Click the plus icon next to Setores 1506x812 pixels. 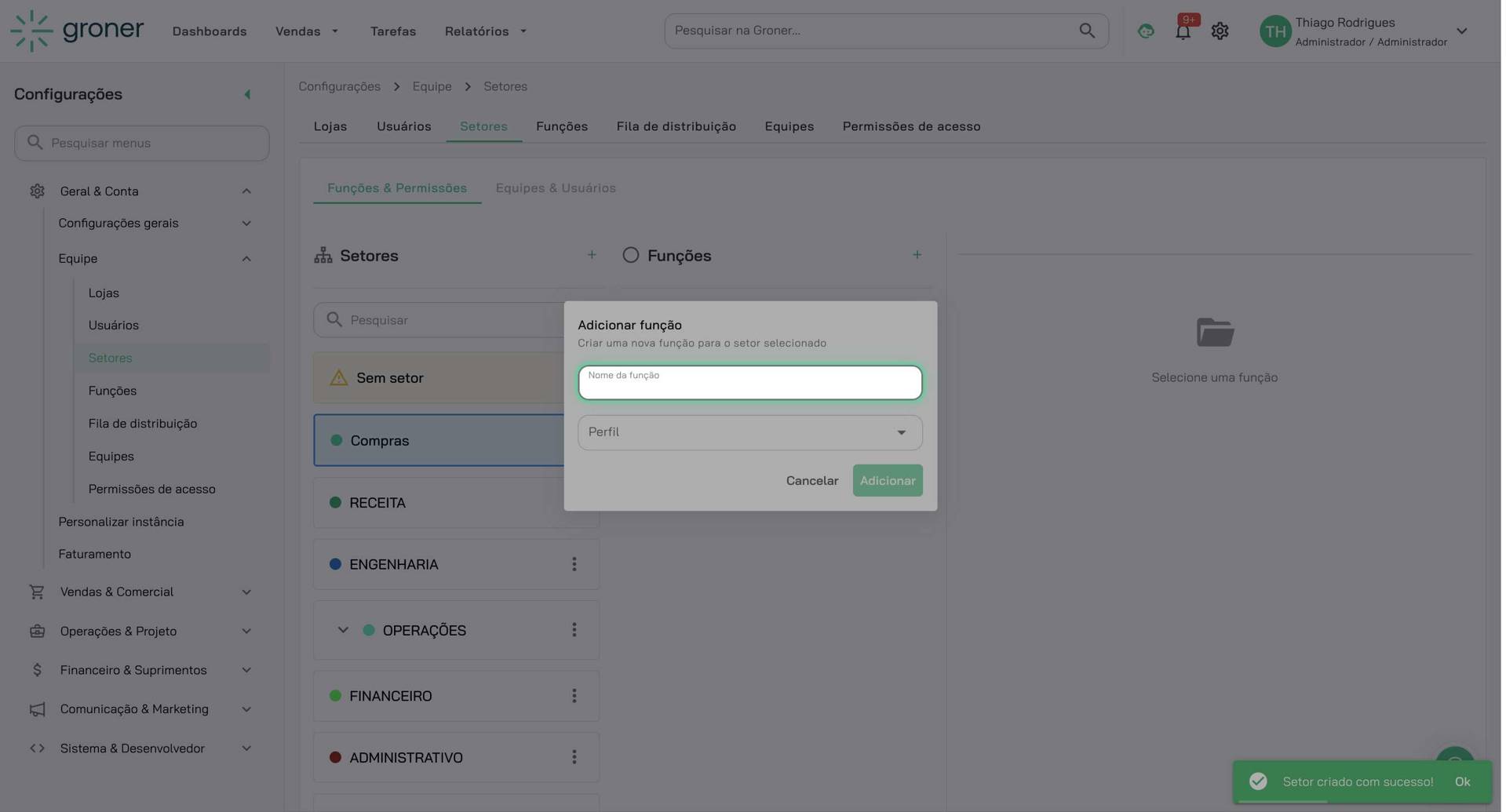point(593,255)
